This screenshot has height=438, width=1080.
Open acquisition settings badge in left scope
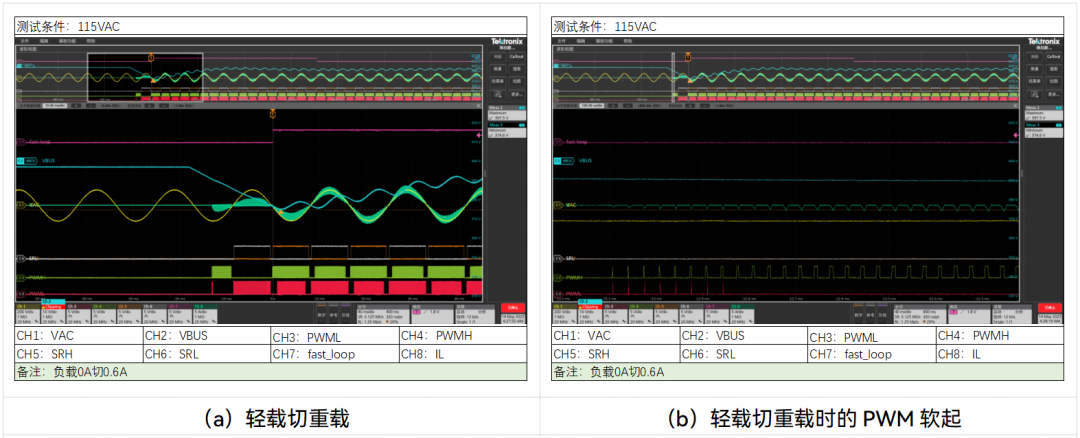click(475, 314)
